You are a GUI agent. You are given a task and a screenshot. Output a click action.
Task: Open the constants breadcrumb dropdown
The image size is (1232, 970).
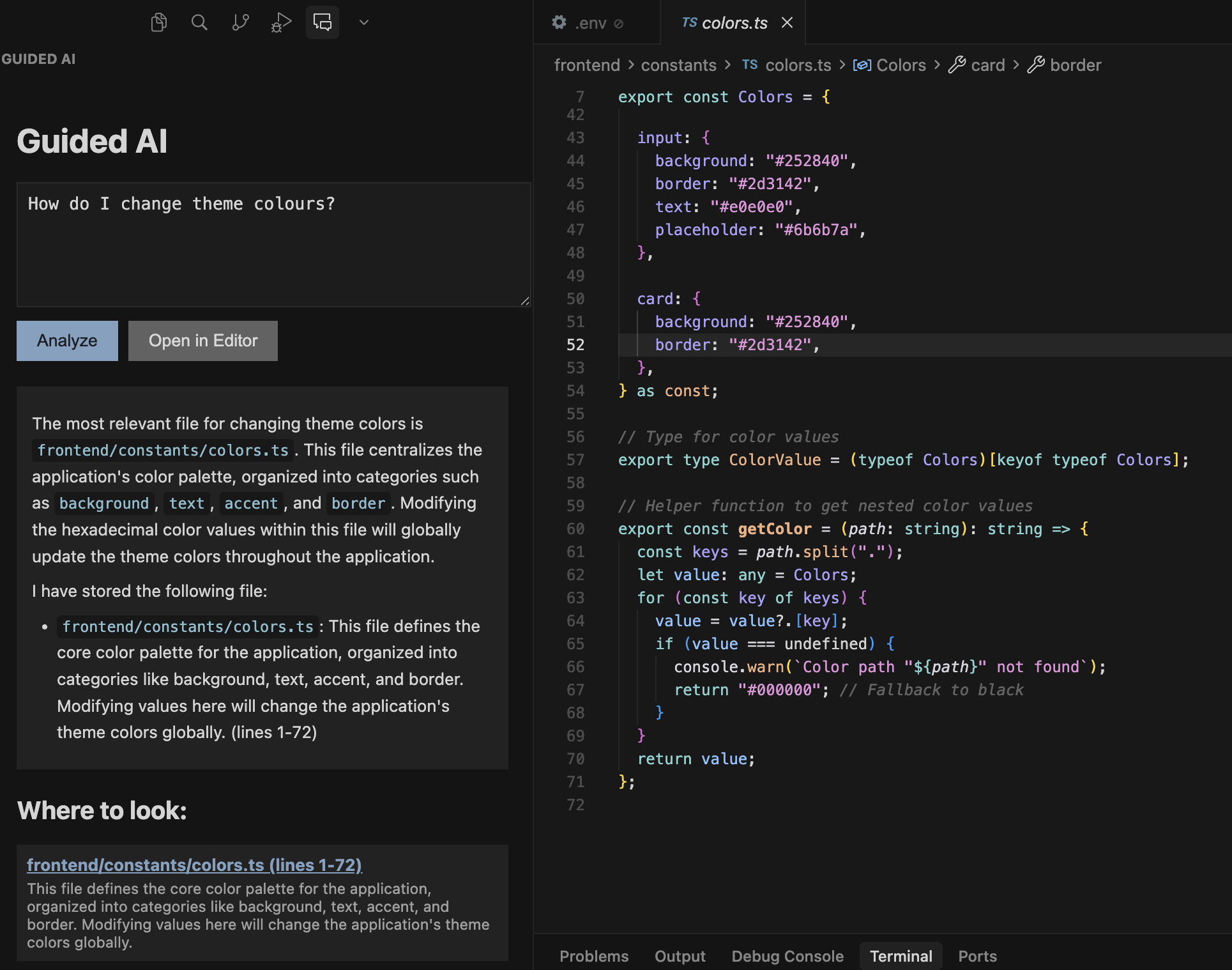tap(678, 65)
